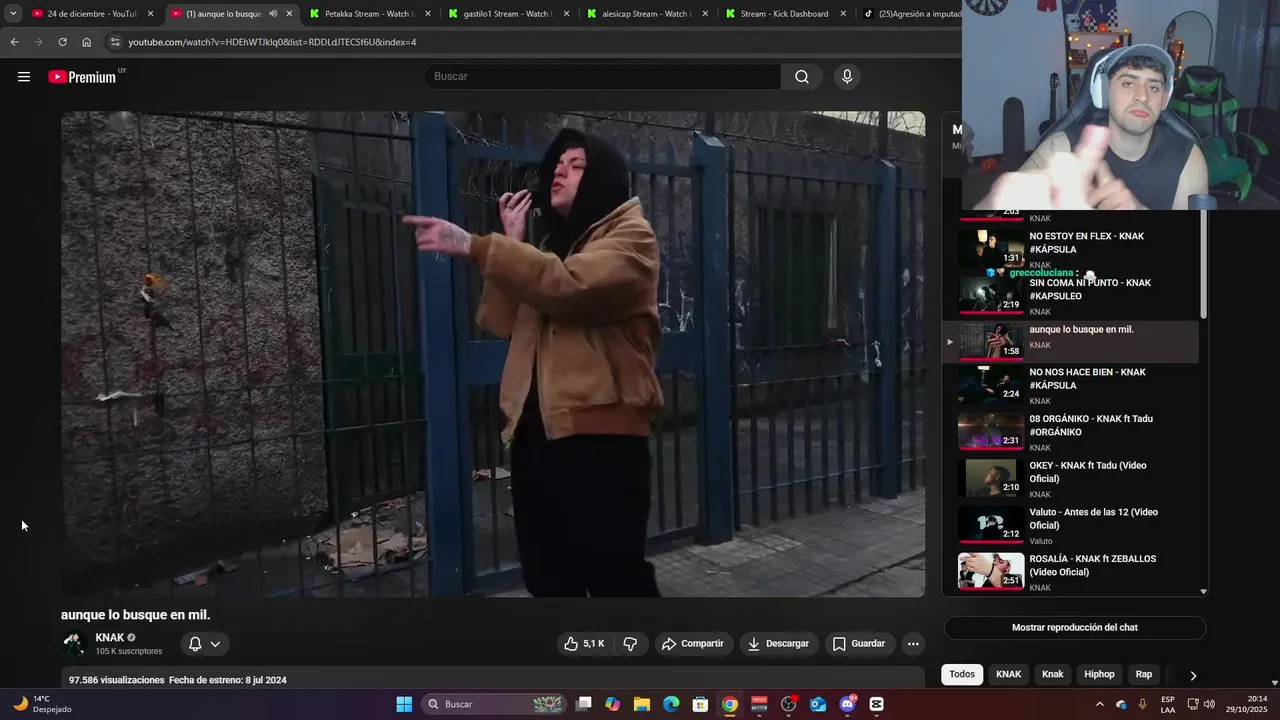Open KNAK channel avatar below the video

73,643
